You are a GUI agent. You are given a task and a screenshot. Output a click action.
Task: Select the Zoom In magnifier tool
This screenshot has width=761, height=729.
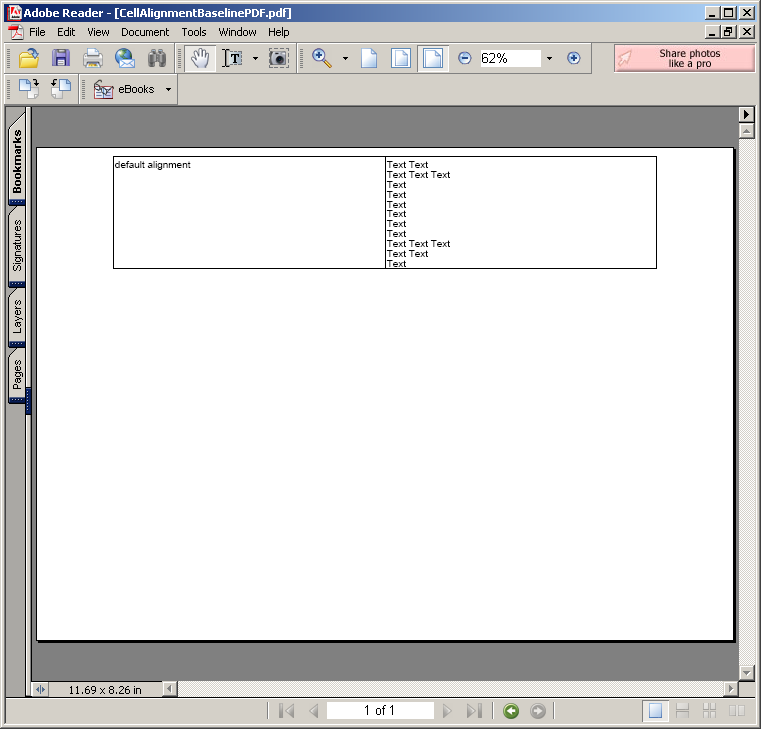tap(322, 58)
